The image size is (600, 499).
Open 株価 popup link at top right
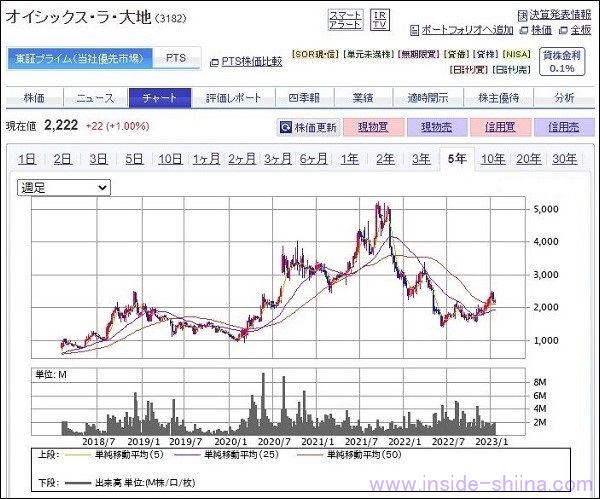coord(541,30)
